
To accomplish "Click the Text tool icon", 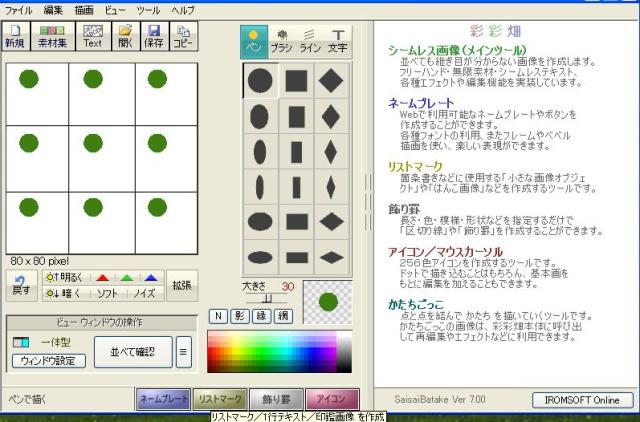I will point(92,37).
